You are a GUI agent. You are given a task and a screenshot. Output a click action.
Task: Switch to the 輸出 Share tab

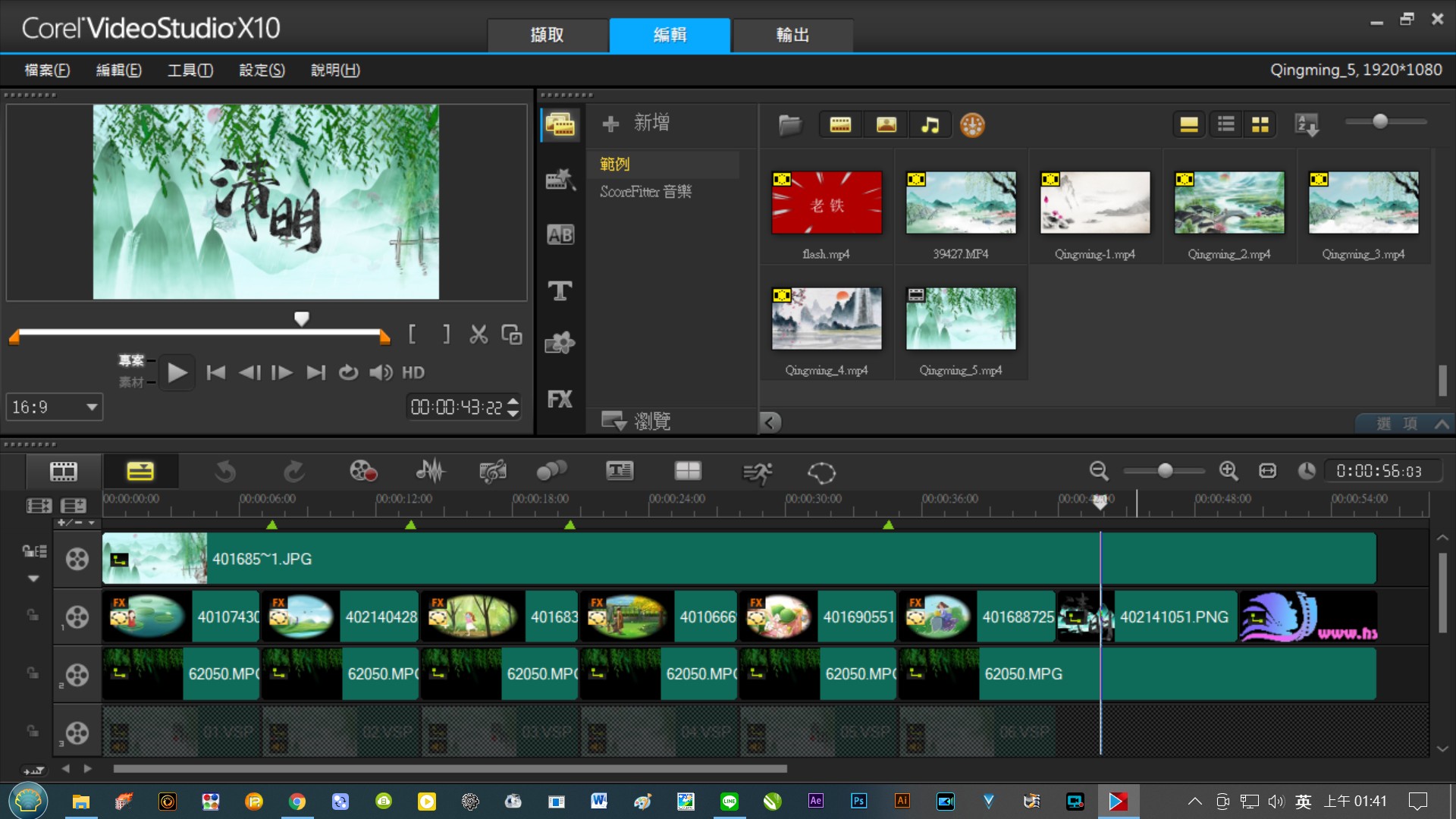(793, 35)
